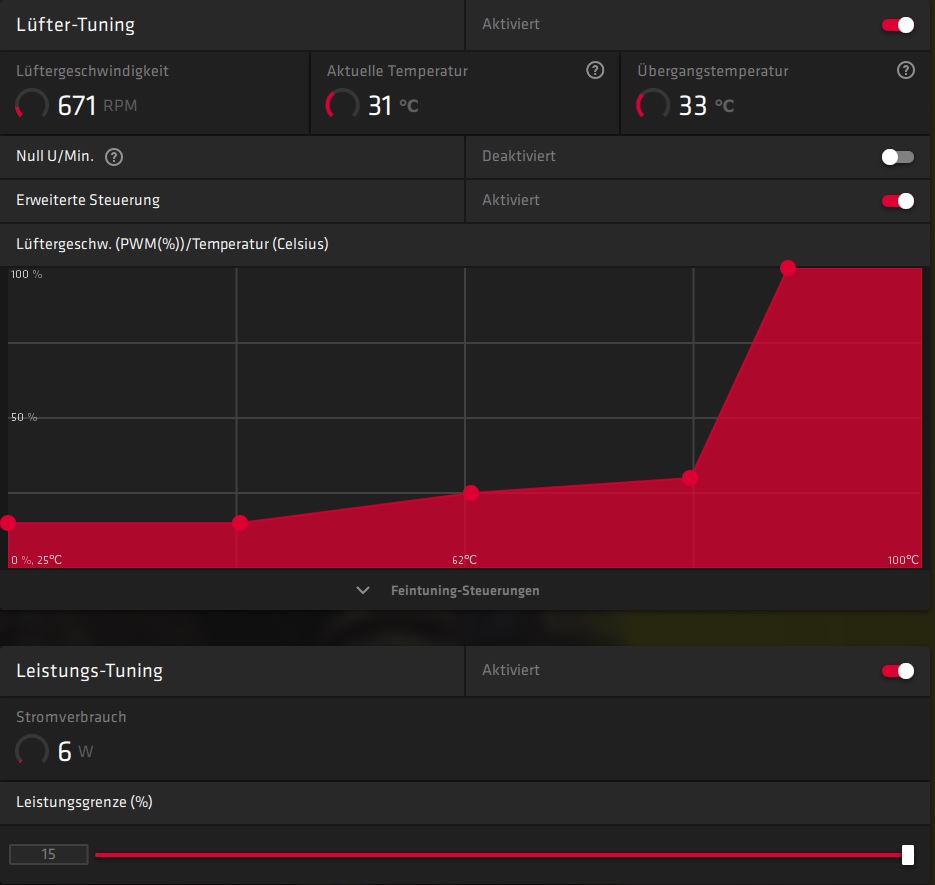
Task: Click the Aktuelle Temperatur gauge icon
Action: (342, 105)
